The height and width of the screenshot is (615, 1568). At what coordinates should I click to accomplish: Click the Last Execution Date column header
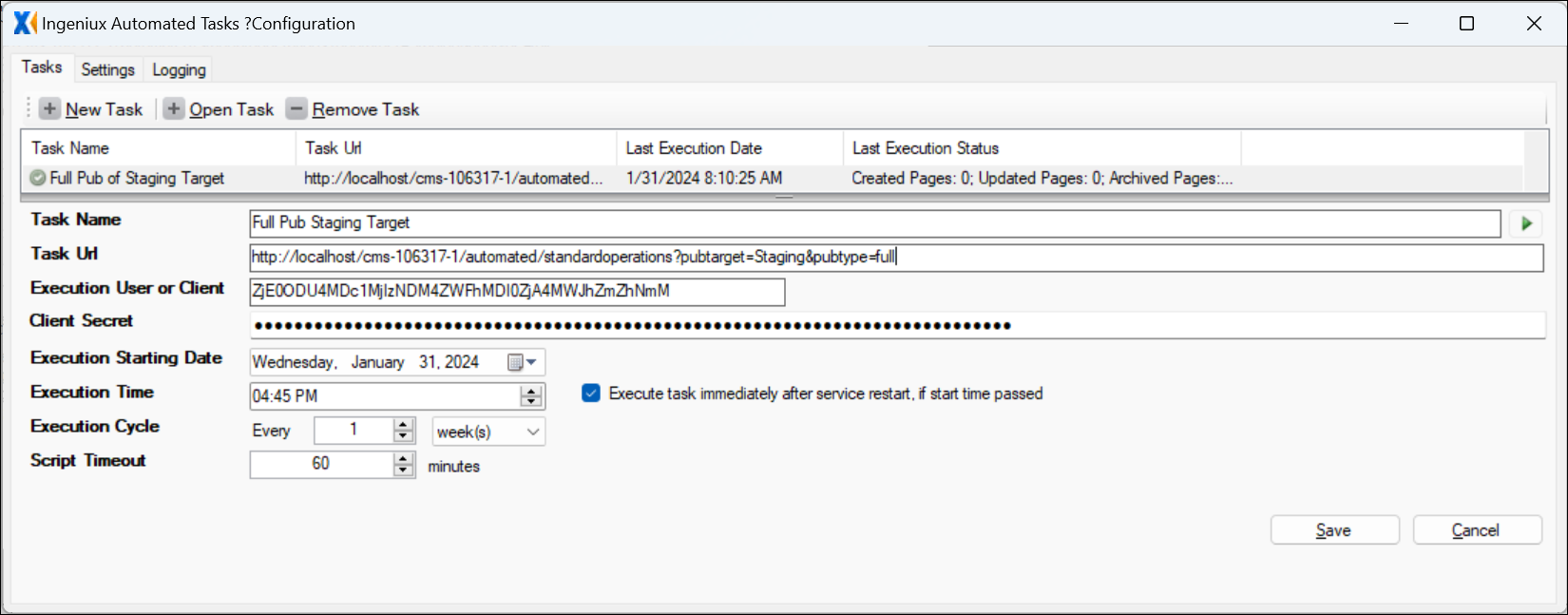coord(730,148)
